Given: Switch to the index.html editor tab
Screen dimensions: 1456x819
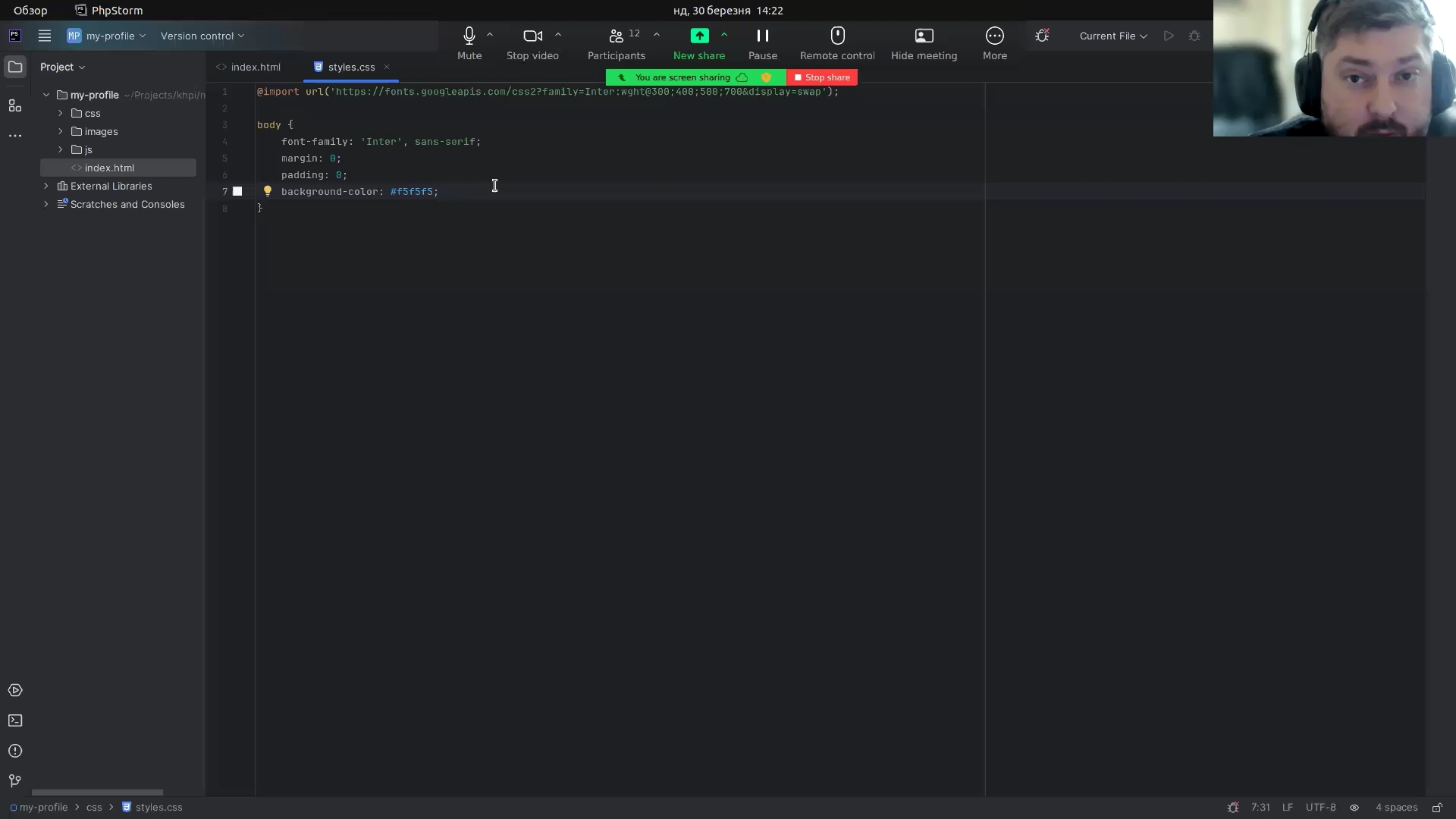Looking at the screenshot, I should point(255,67).
